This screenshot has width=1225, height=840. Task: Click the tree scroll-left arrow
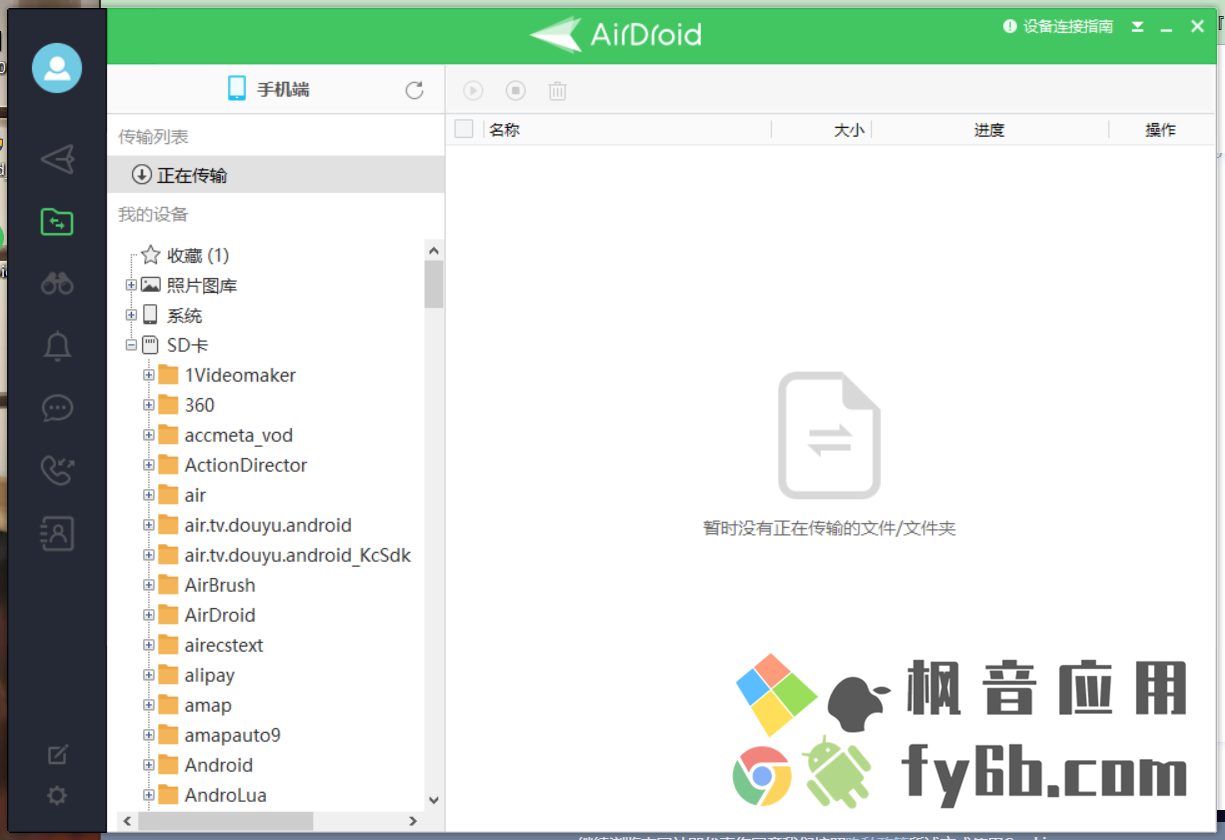(125, 821)
